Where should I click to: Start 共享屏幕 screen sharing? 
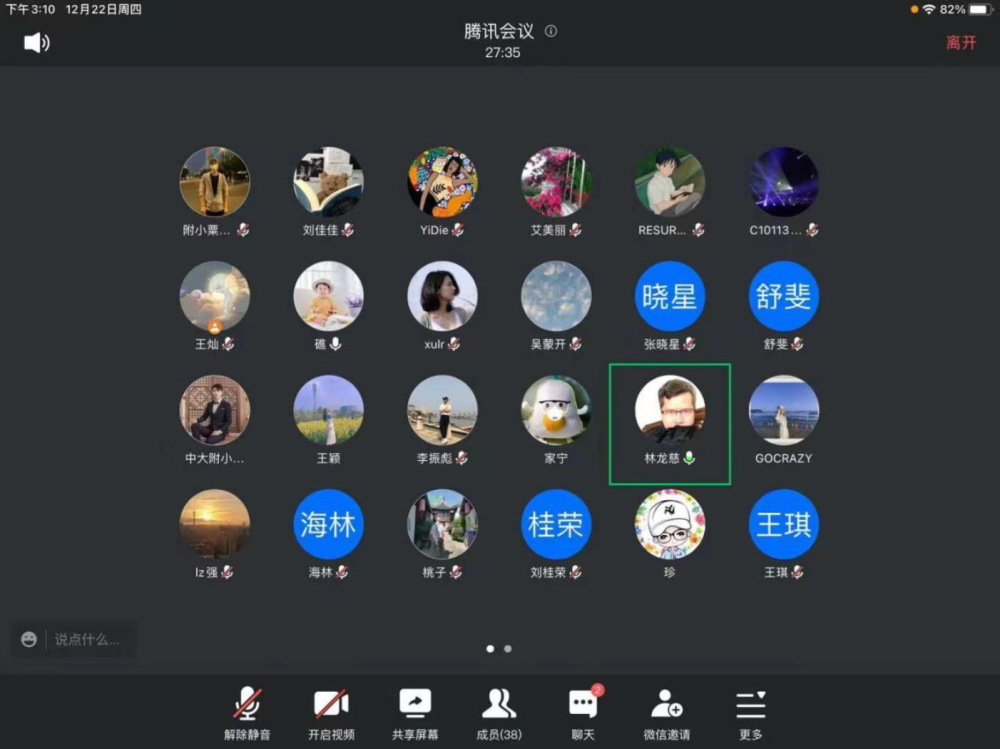coord(415,714)
